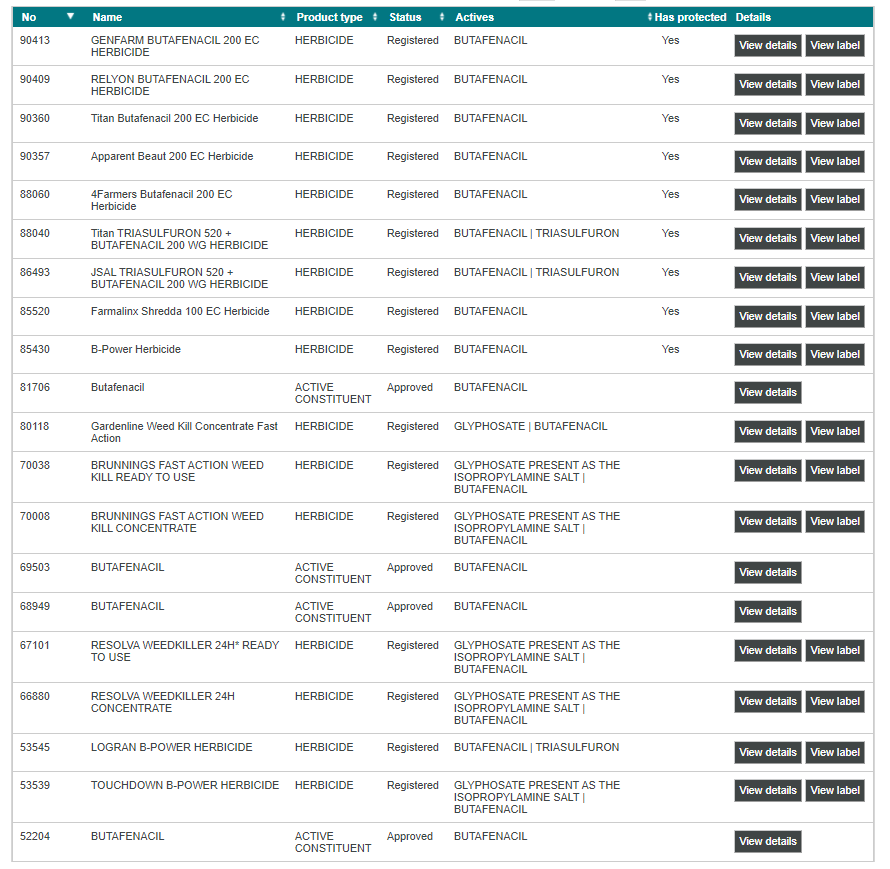The image size is (890, 869).
Task: Open details for Titan Butafenacil 200 EC
Action: pyautogui.click(x=767, y=124)
